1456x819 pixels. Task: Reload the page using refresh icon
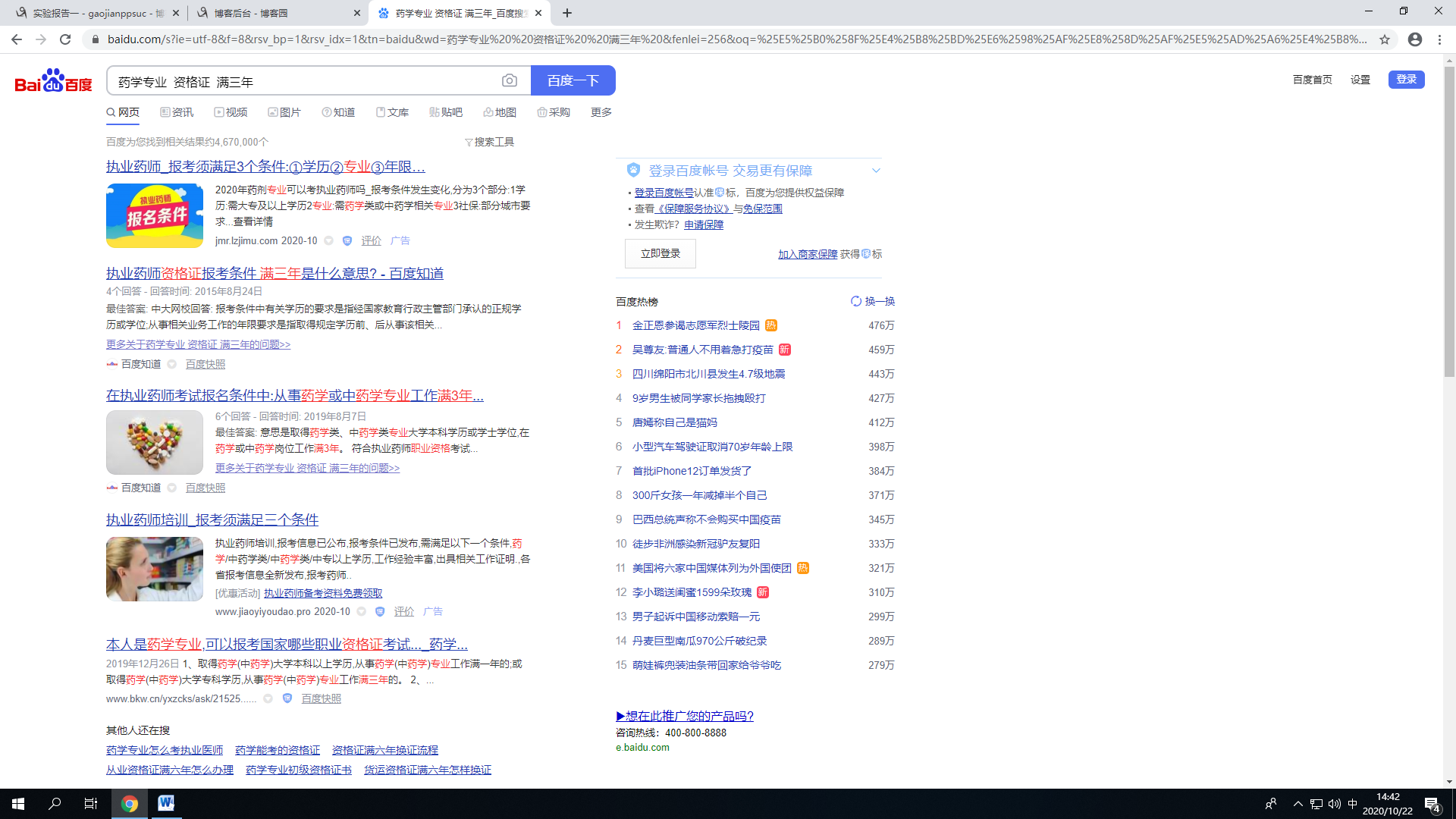point(65,39)
